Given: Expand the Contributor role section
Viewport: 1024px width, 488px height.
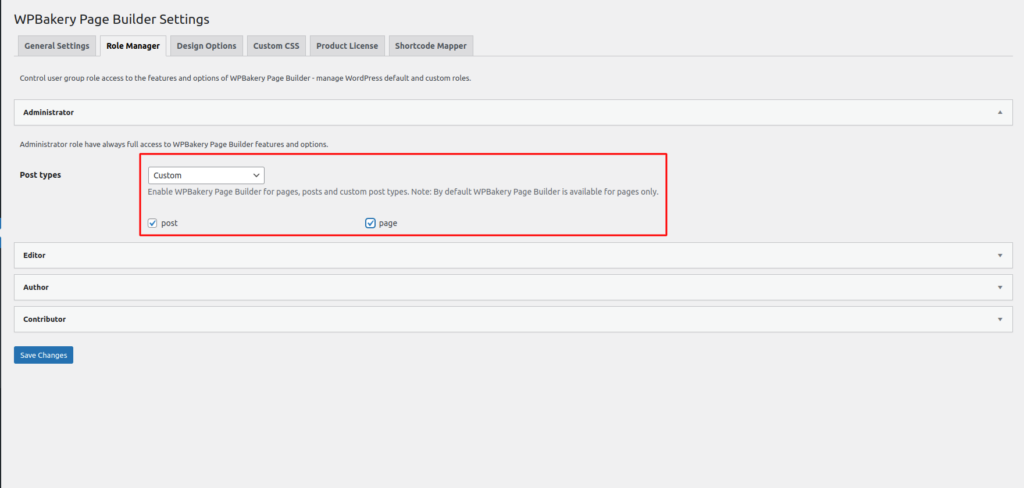Looking at the screenshot, I should coord(513,319).
